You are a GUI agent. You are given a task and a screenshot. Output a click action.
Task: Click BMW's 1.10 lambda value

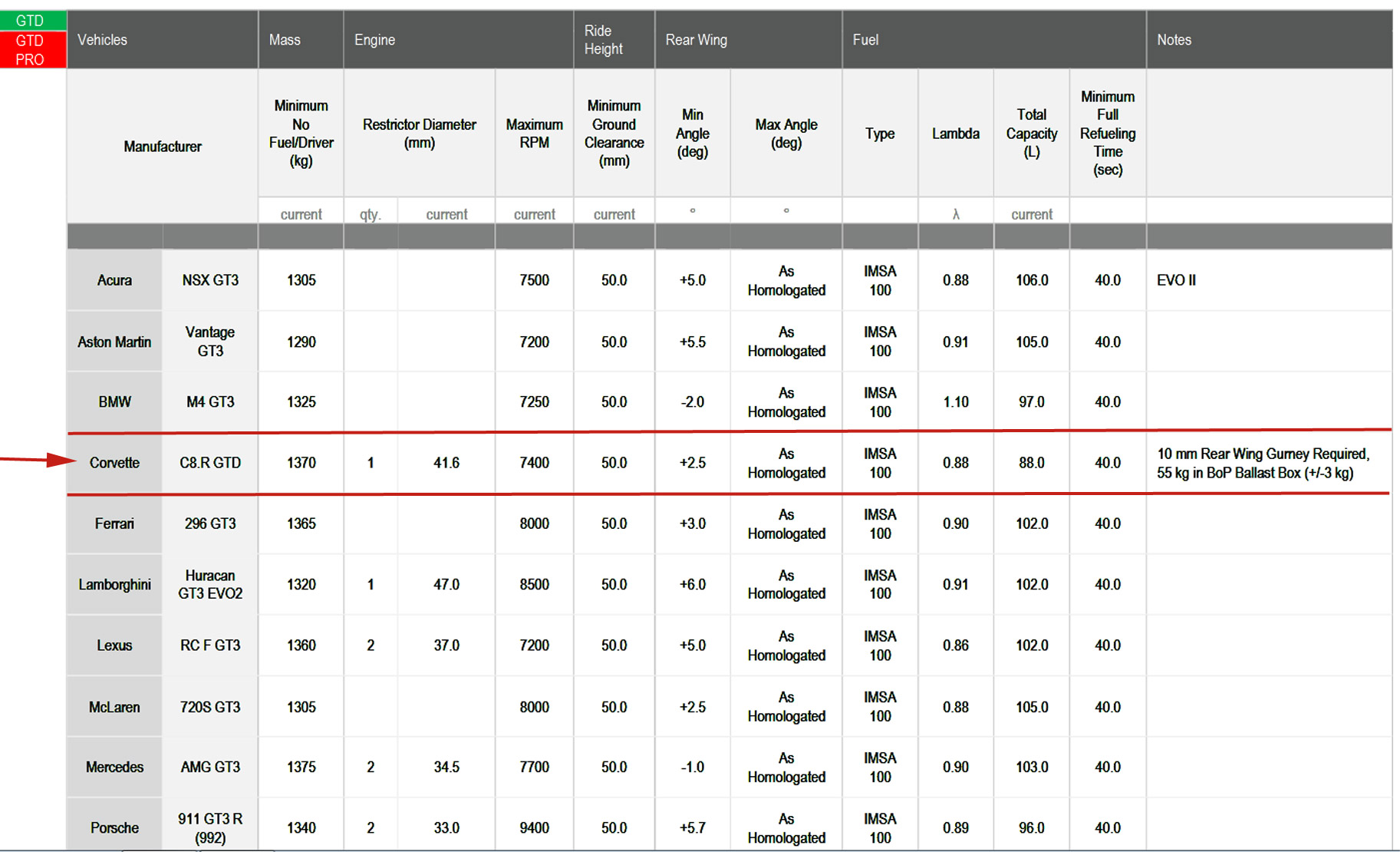(x=955, y=401)
